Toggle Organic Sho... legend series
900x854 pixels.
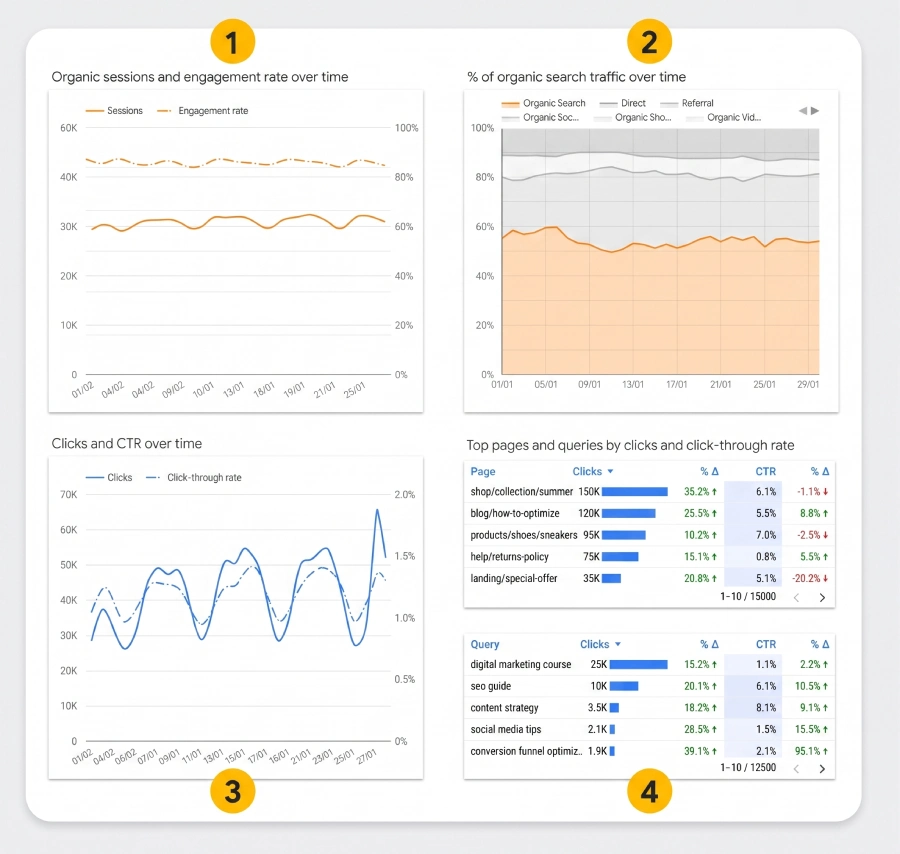[x=633, y=118]
